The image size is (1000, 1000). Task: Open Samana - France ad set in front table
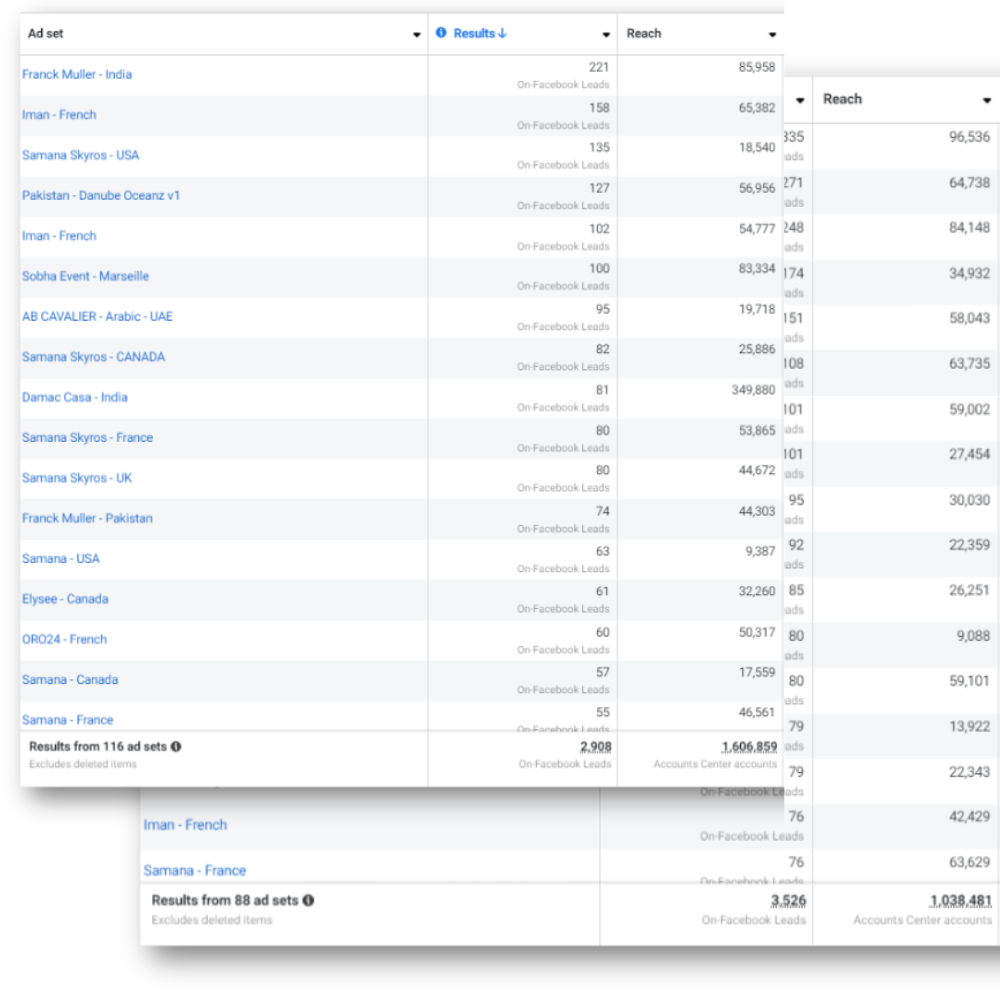click(68, 720)
